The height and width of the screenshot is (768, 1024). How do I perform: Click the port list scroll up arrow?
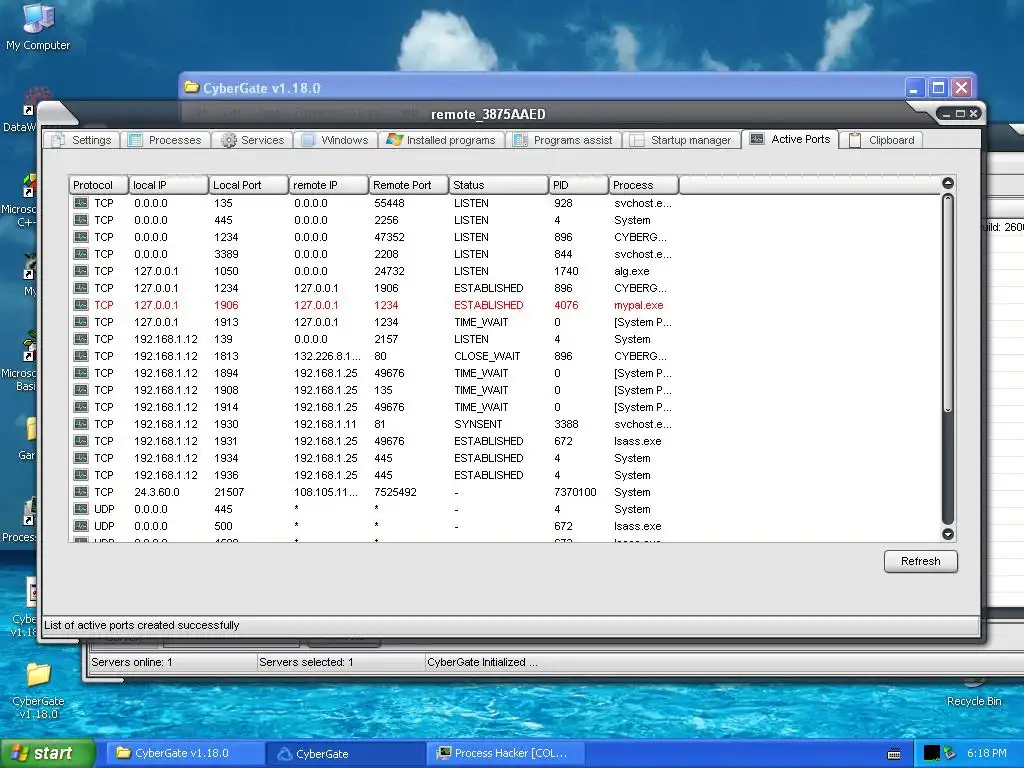[948, 184]
